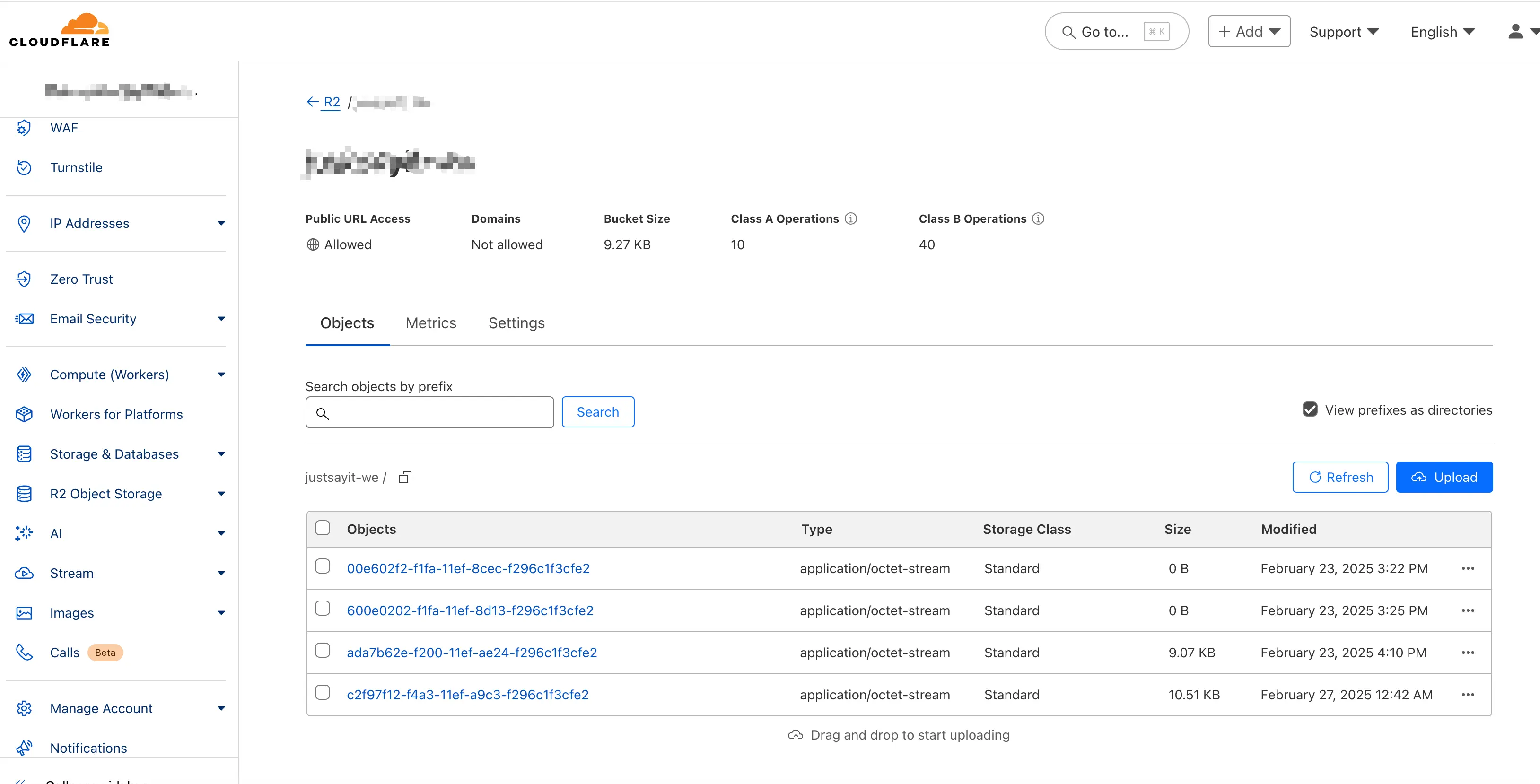1540x784 pixels.
Task: Click the Calls phone icon
Action: [24, 652]
